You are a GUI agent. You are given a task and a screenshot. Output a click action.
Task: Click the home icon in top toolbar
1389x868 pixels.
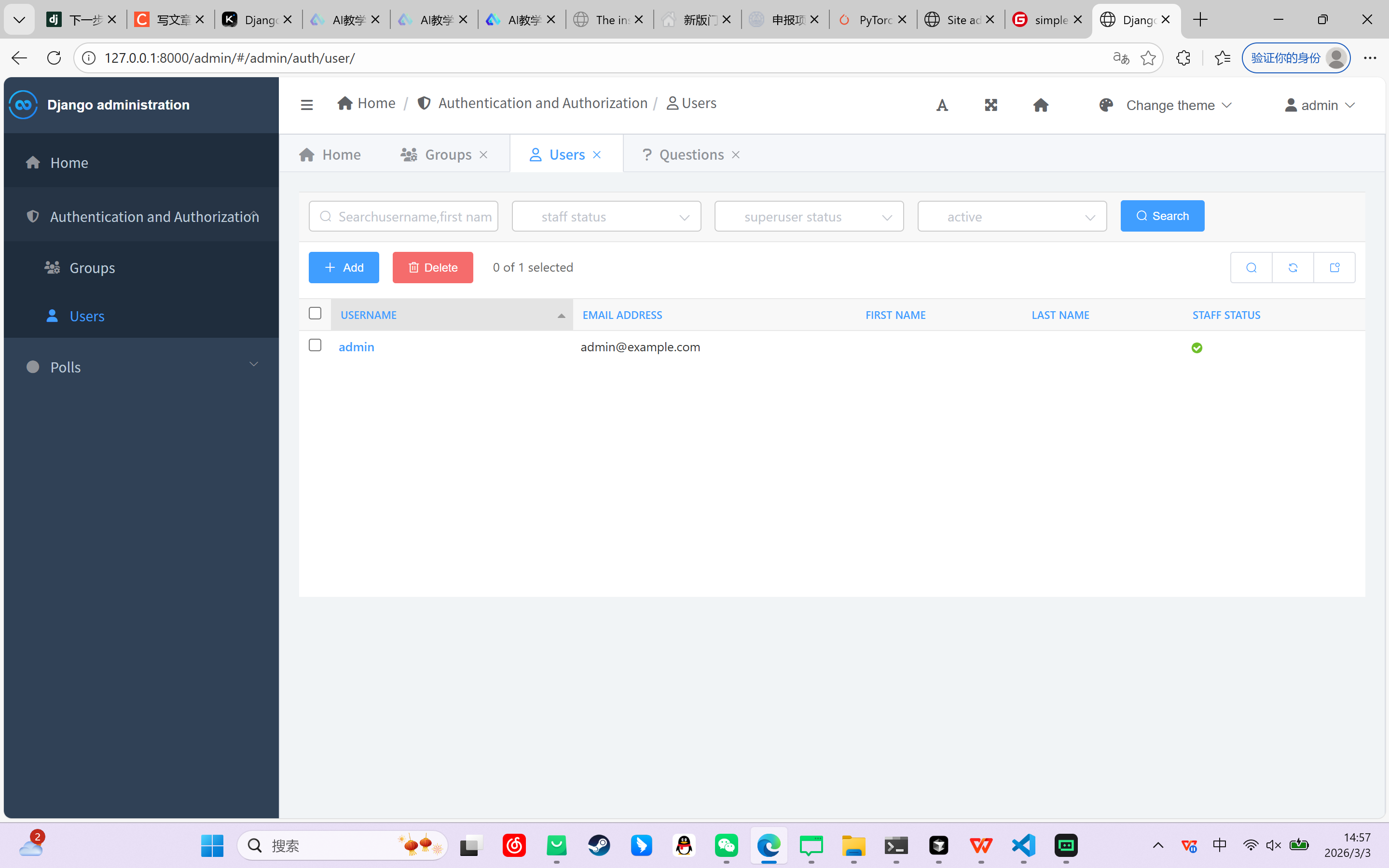click(1041, 105)
